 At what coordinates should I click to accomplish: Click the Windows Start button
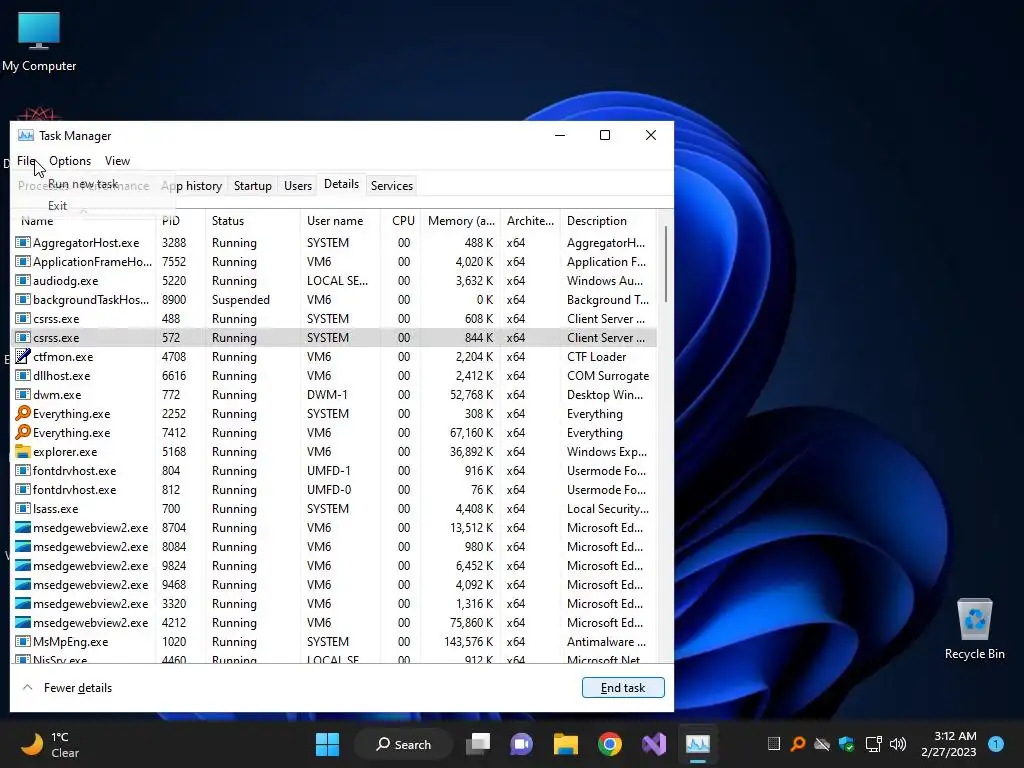[327, 744]
